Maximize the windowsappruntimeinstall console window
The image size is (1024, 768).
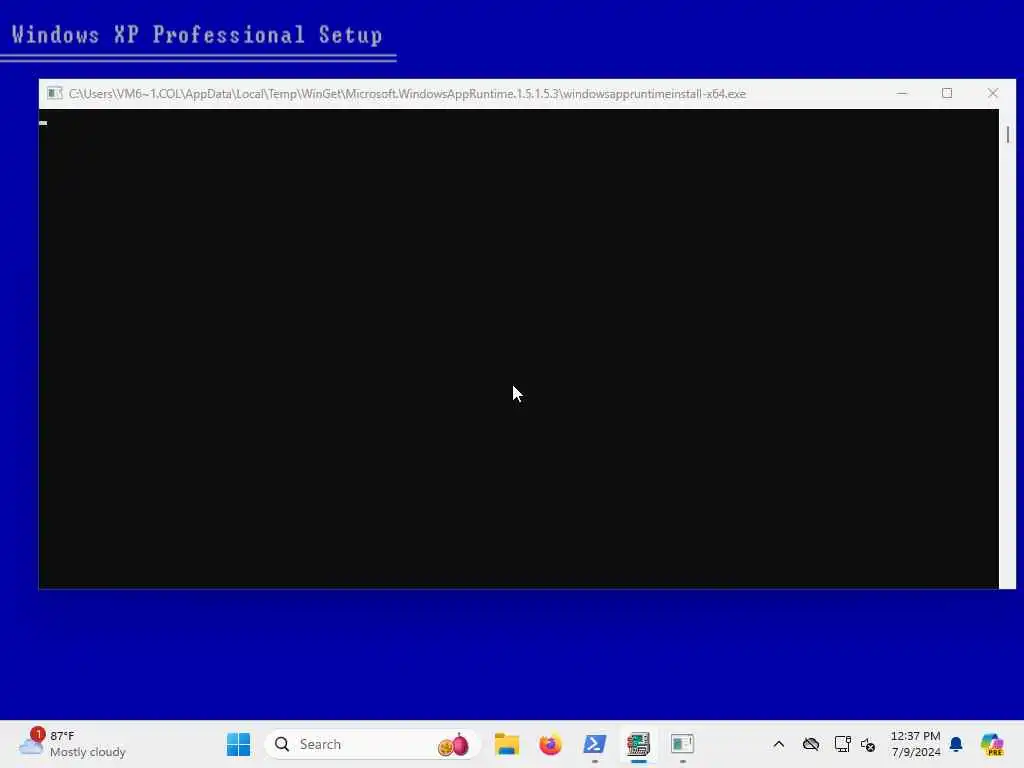coord(947,93)
